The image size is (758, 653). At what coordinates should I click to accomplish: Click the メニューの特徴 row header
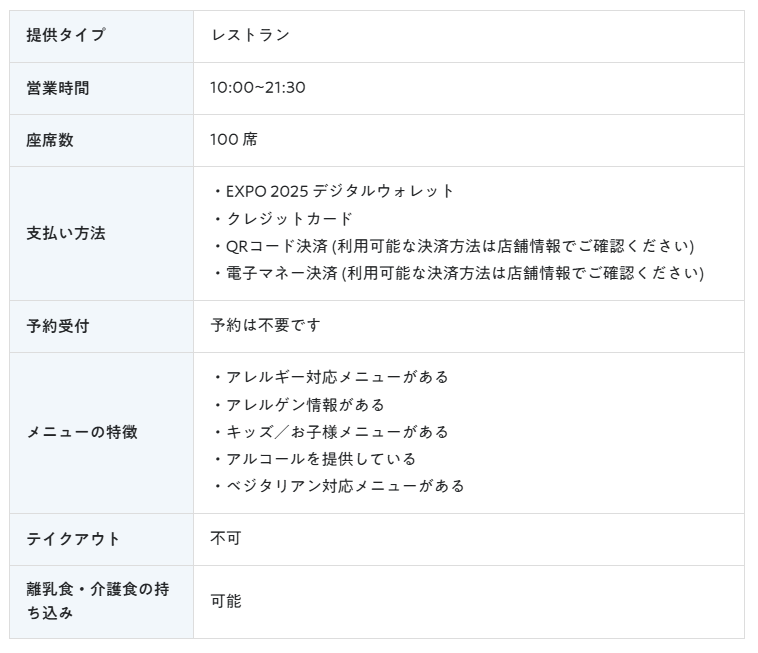82,432
